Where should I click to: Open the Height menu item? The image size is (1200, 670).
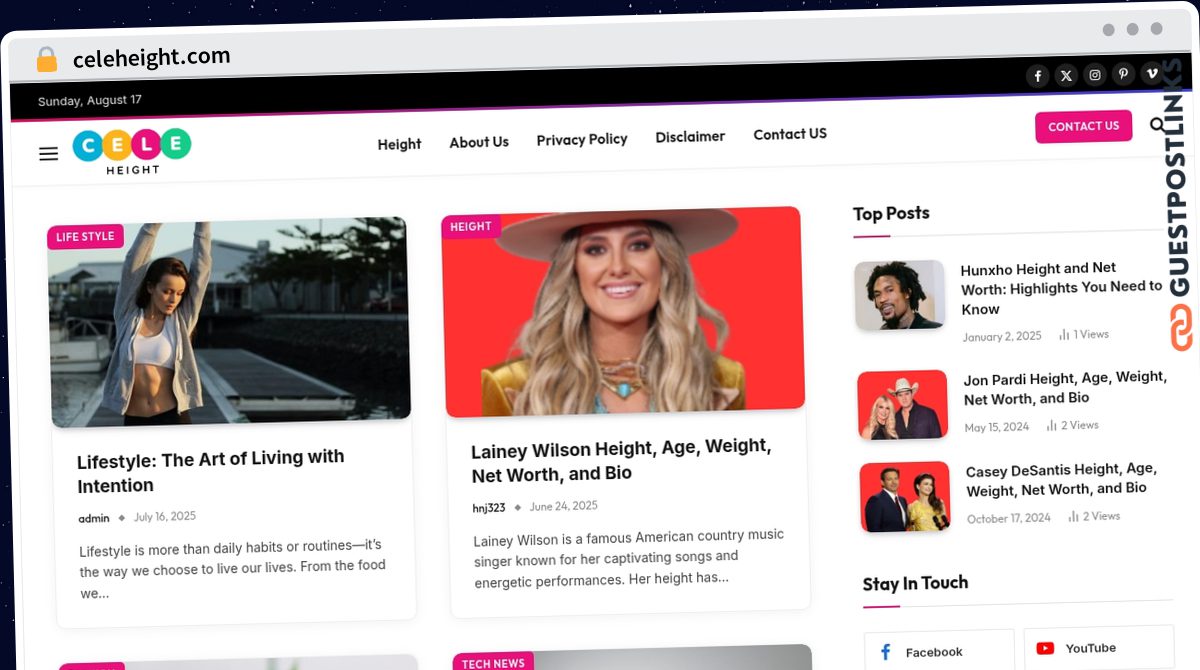point(399,144)
